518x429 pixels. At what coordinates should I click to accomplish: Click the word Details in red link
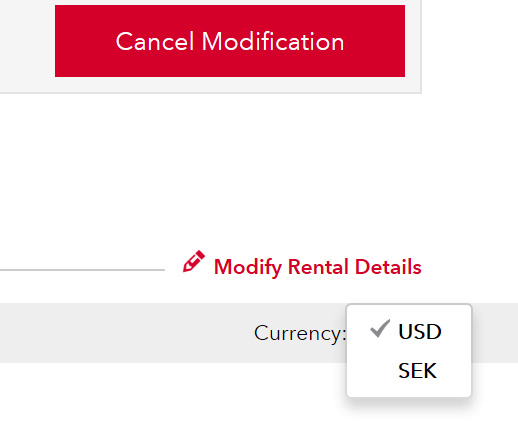[388, 267]
